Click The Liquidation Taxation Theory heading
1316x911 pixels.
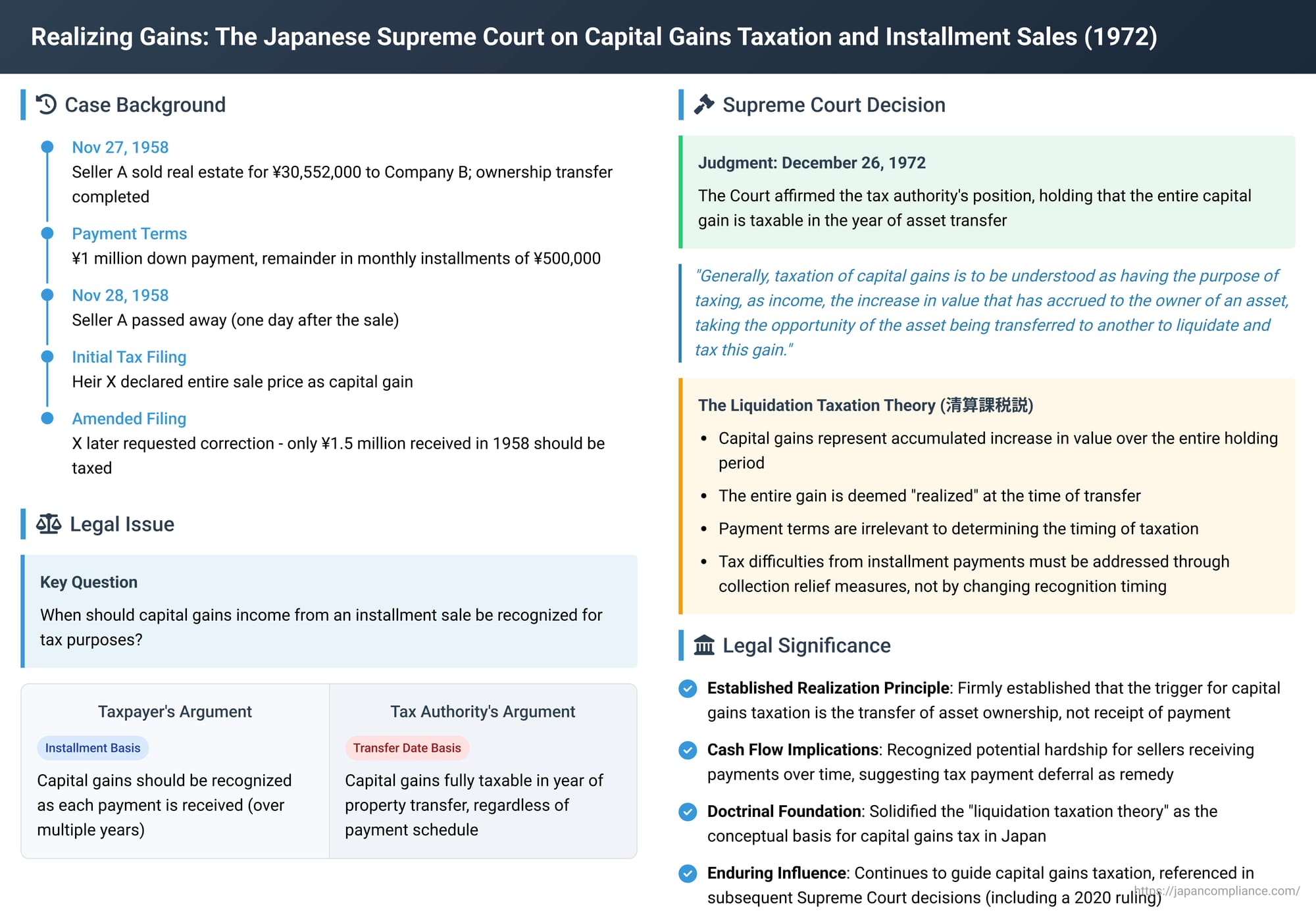[x=866, y=405]
